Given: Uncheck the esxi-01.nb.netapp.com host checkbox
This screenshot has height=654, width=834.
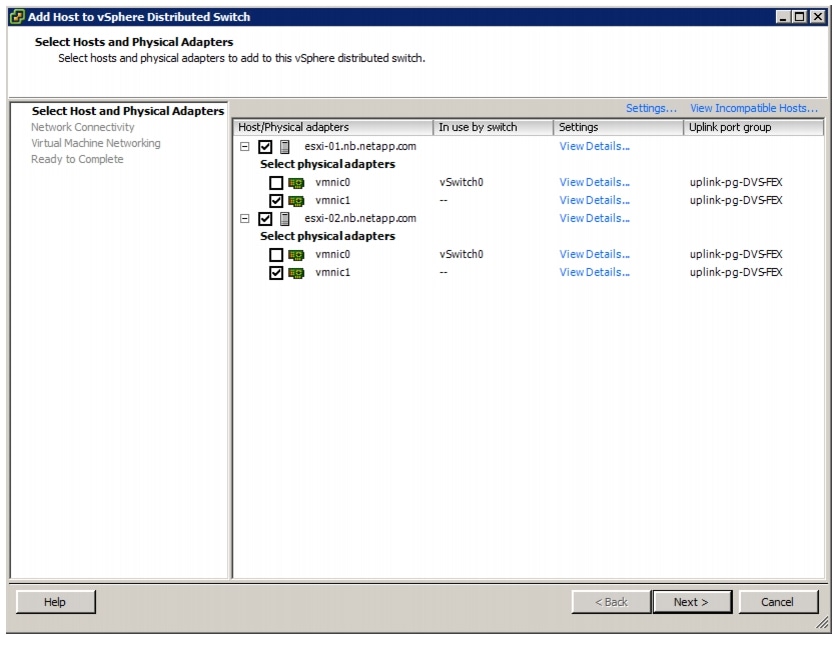Looking at the screenshot, I should point(265,147).
